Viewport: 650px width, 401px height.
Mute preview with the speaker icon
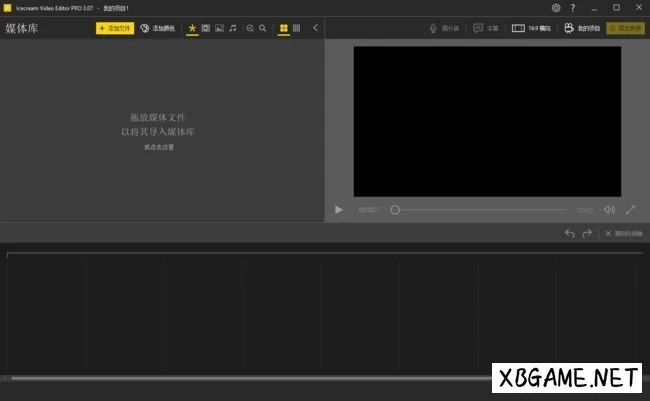609,210
